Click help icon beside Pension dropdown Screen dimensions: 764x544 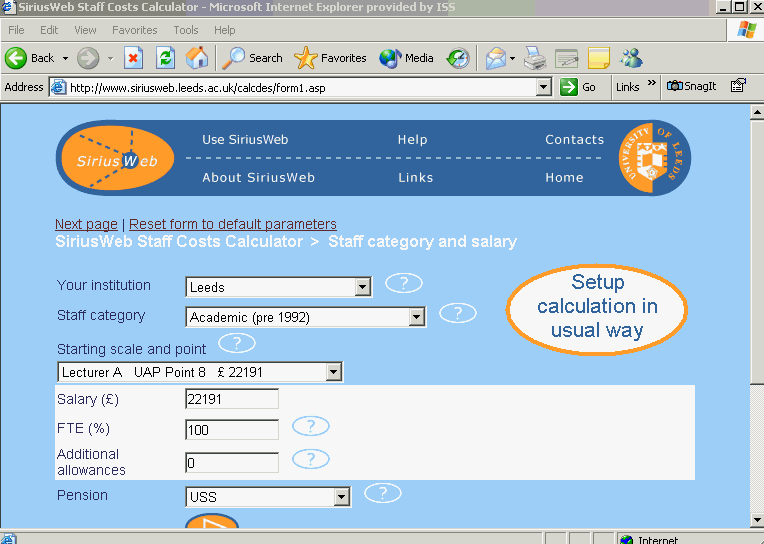pyautogui.click(x=383, y=493)
